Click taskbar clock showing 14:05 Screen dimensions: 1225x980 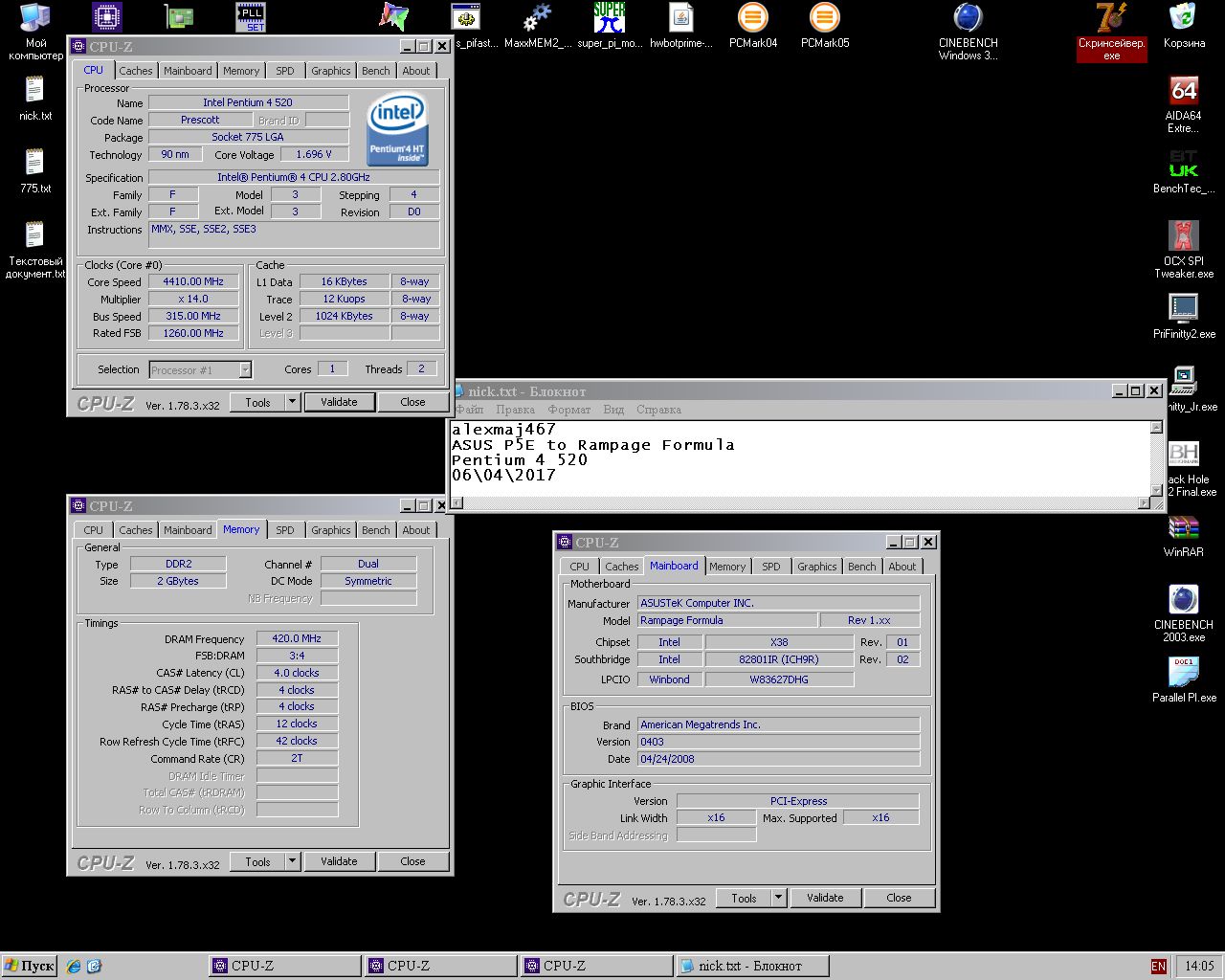tap(1198, 967)
